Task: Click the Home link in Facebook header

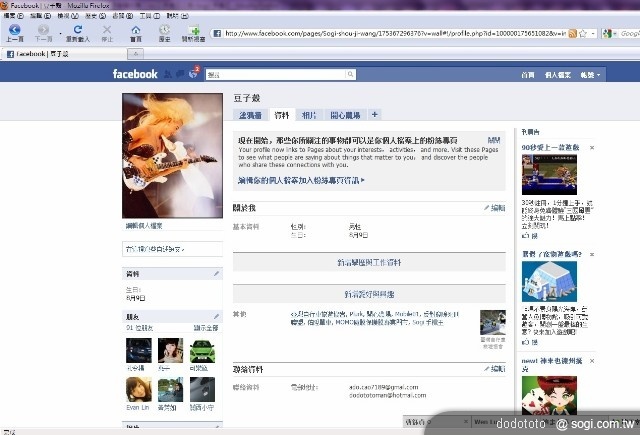Action: click(528, 75)
